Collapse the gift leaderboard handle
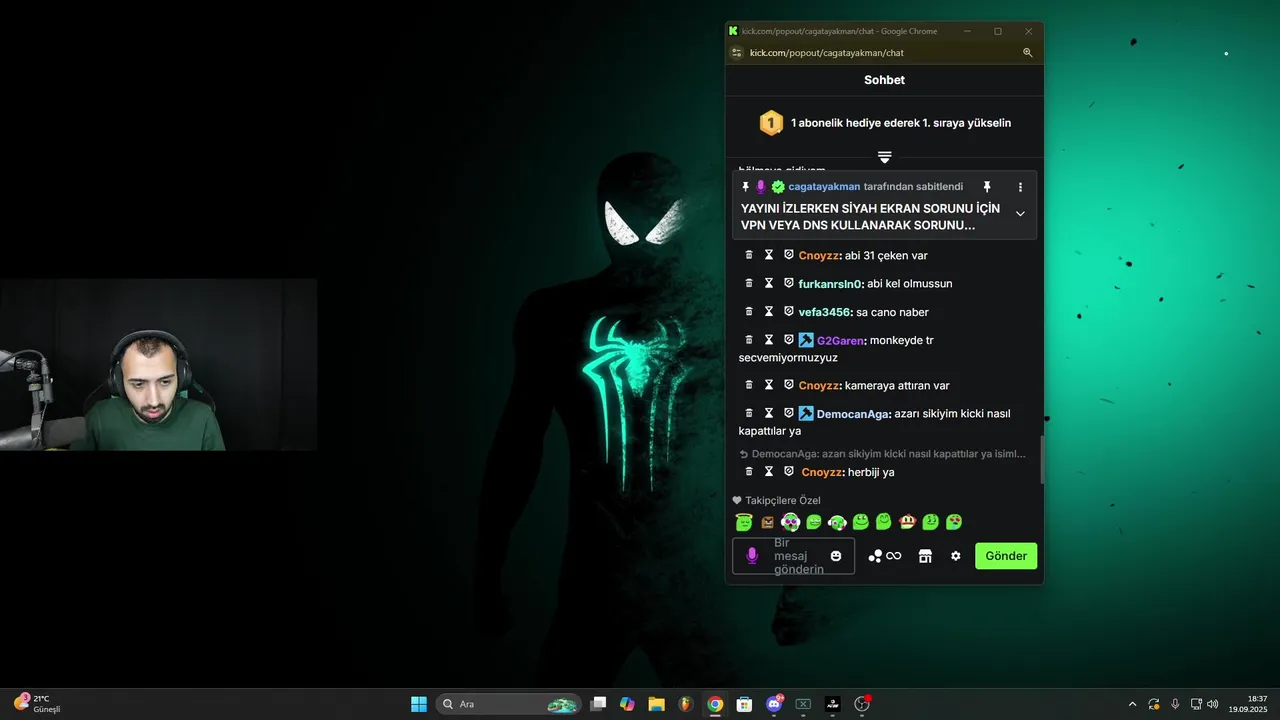 click(x=885, y=157)
